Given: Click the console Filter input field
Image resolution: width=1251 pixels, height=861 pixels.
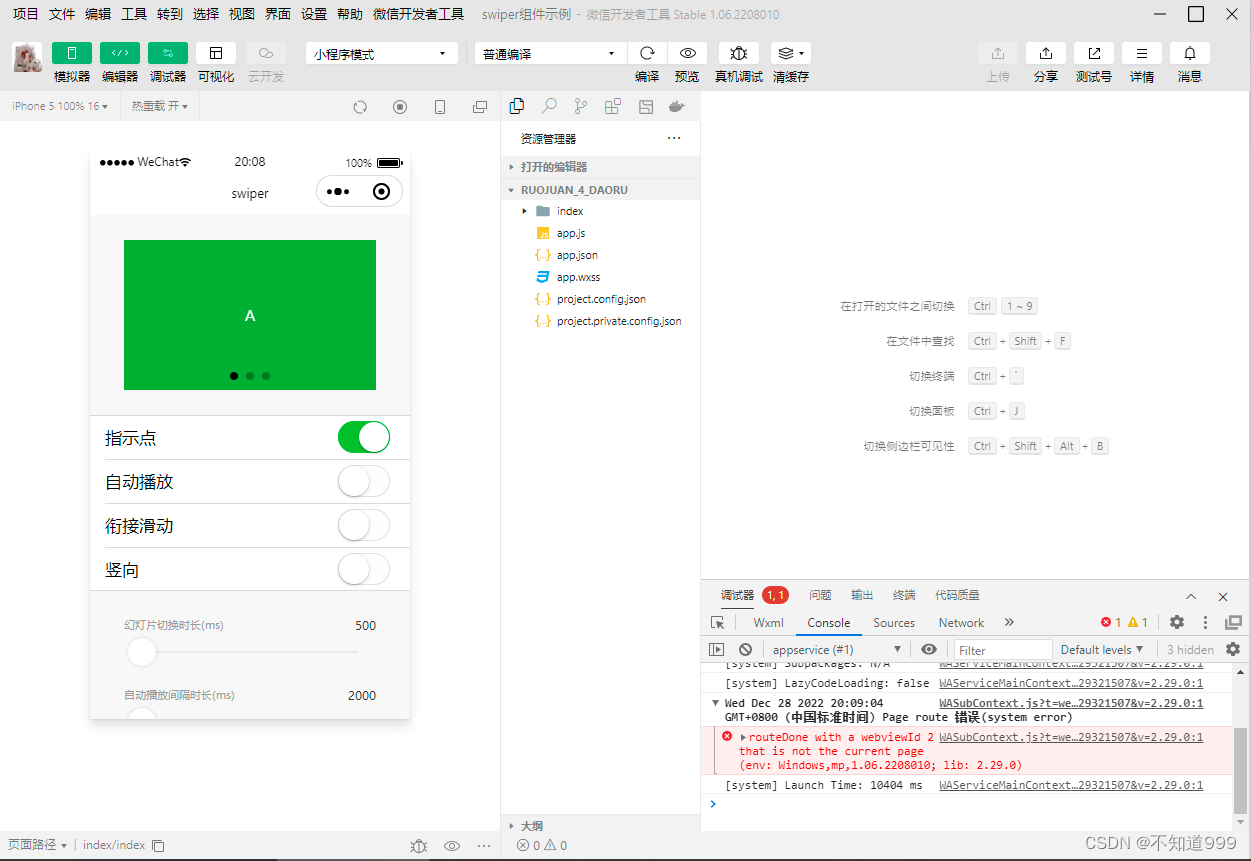Looking at the screenshot, I should [x=1003, y=649].
